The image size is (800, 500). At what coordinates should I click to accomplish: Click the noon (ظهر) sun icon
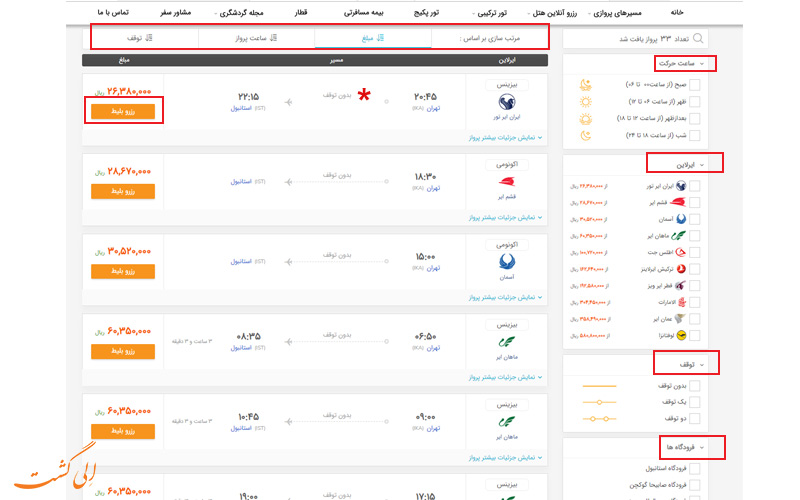(x=586, y=102)
